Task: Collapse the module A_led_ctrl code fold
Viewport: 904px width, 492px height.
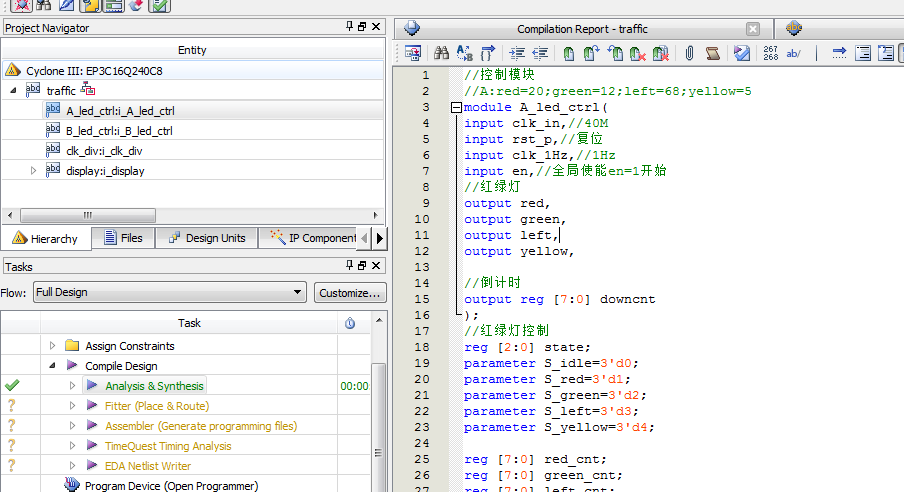Action: pos(457,108)
